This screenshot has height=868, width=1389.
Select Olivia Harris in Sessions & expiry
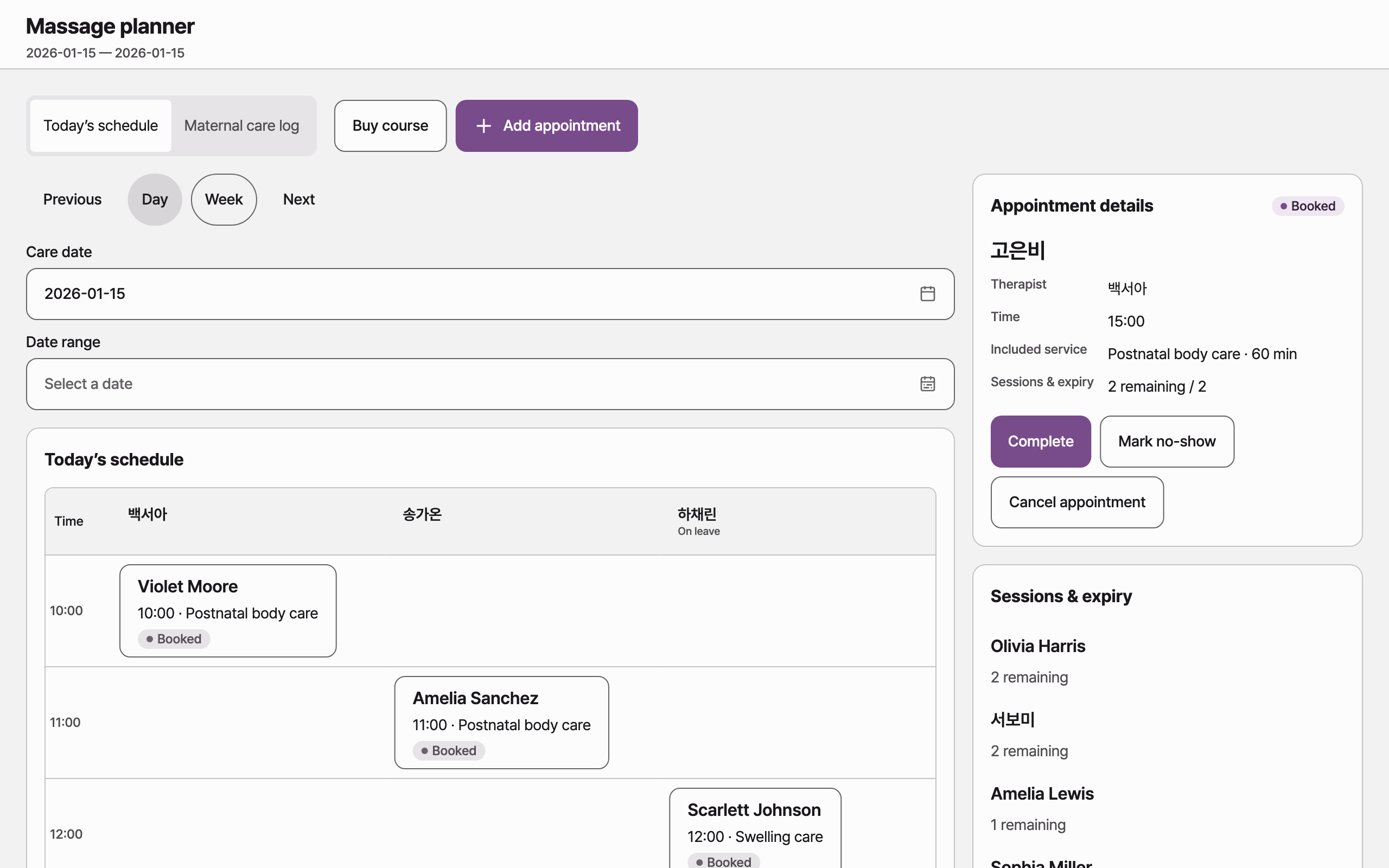point(1038,646)
